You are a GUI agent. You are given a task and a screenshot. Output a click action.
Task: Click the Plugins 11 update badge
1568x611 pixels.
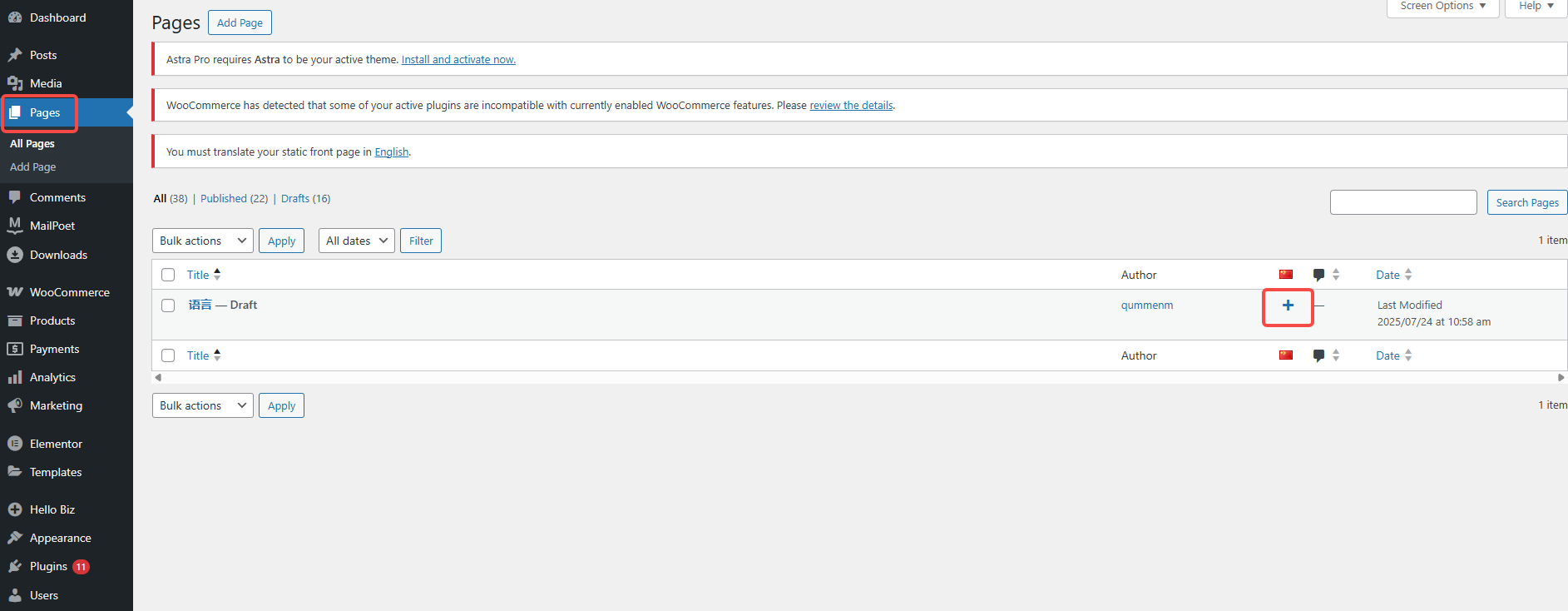81,567
